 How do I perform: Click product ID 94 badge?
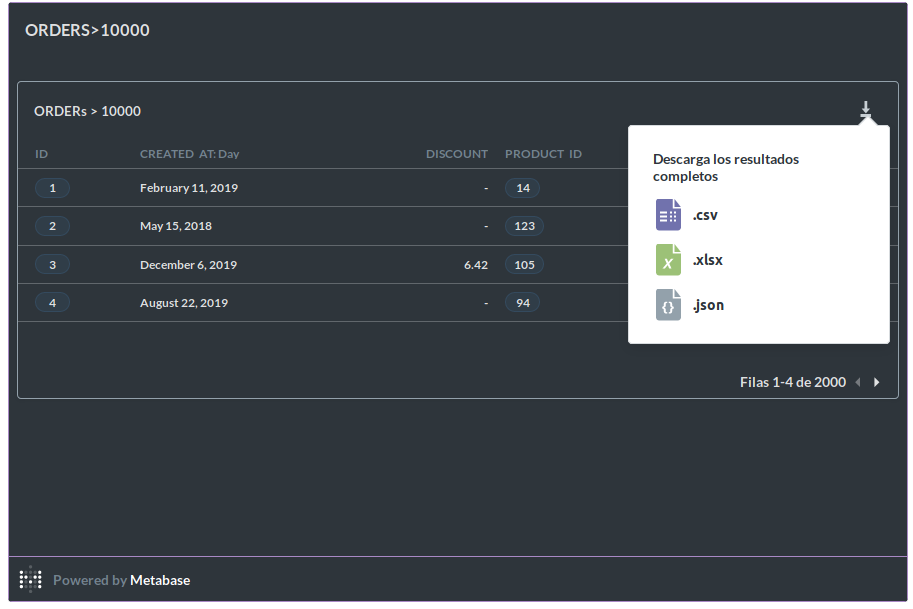522,303
